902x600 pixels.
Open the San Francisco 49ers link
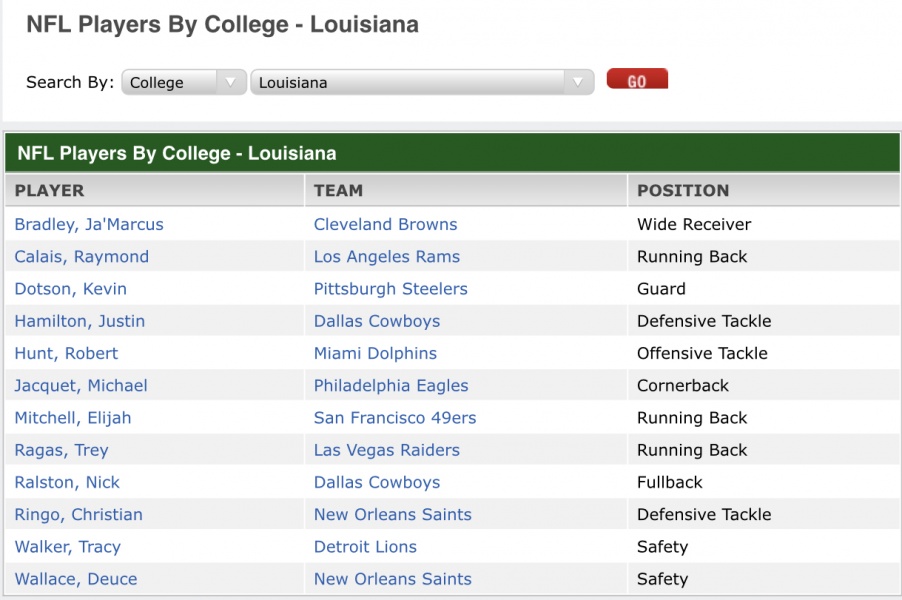395,418
